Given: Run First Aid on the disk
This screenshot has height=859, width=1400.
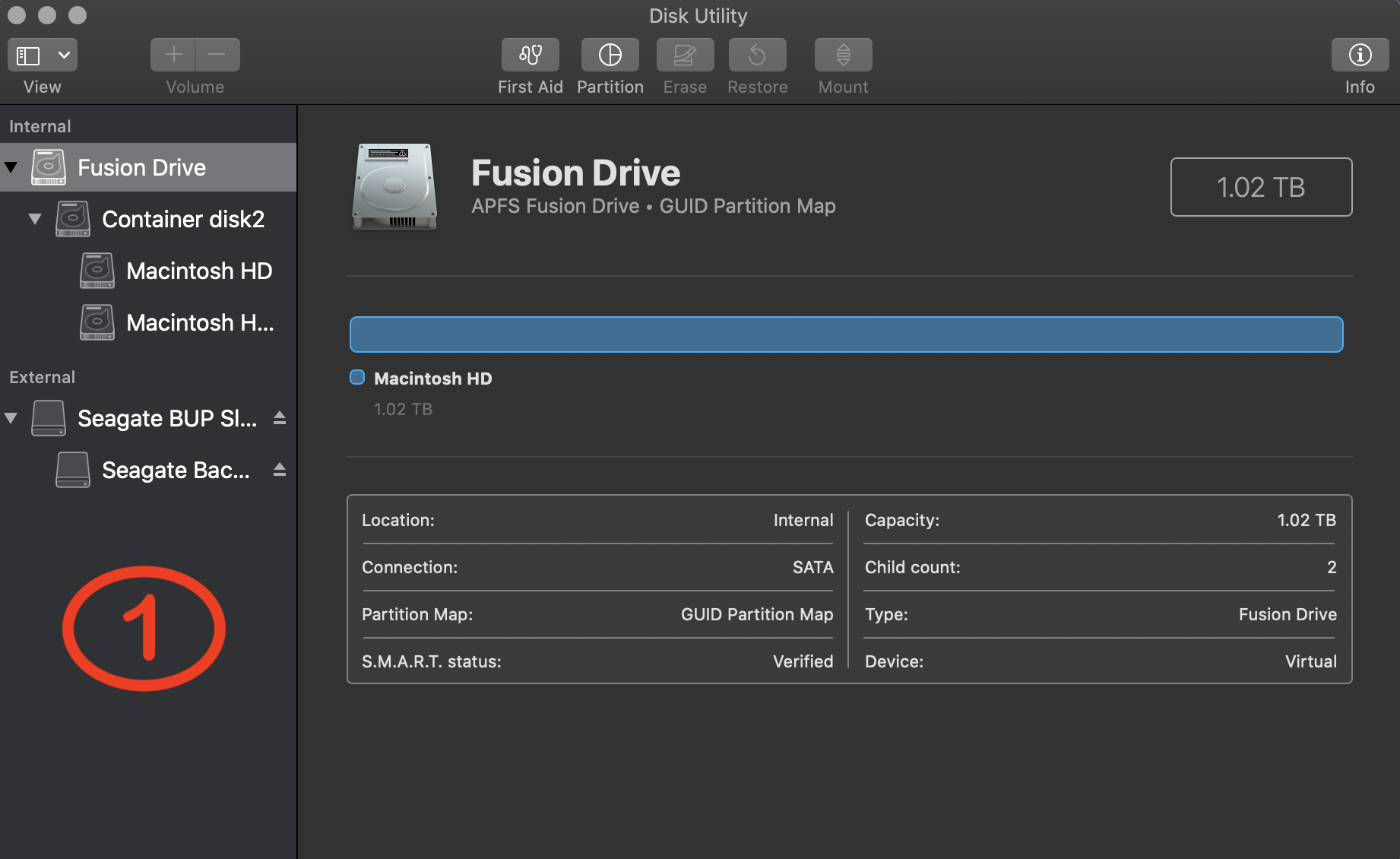Looking at the screenshot, I should [x=530, y=55].
